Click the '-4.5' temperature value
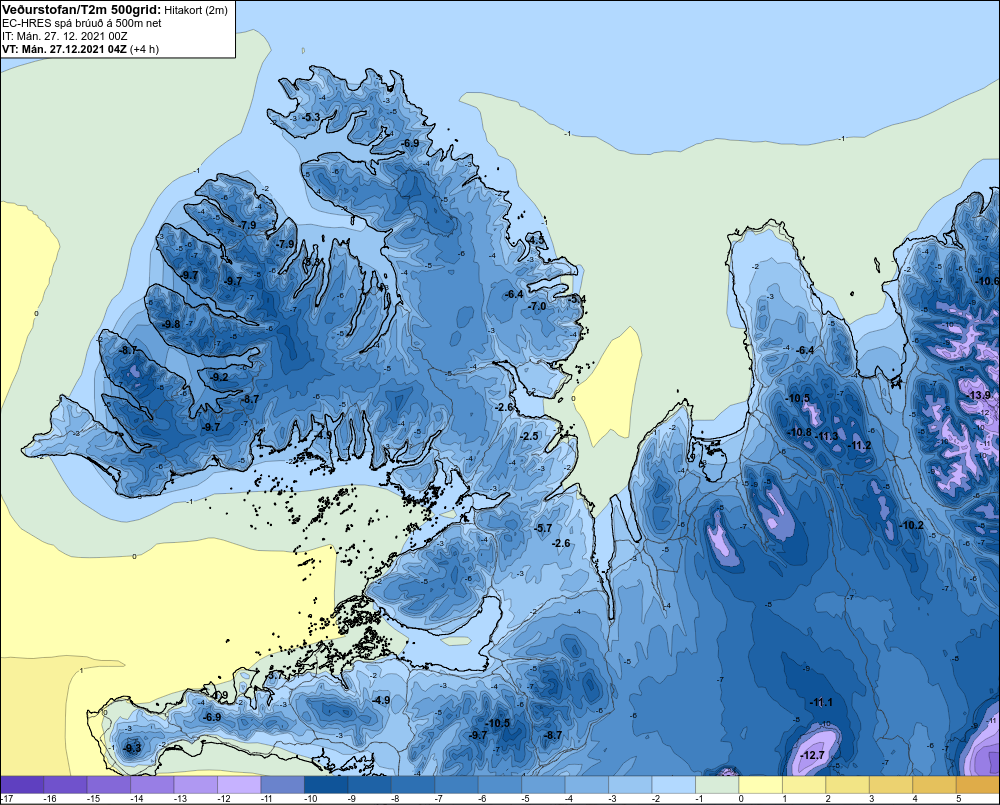Viewport: 1000px width, 805px height. pos(536,240)
